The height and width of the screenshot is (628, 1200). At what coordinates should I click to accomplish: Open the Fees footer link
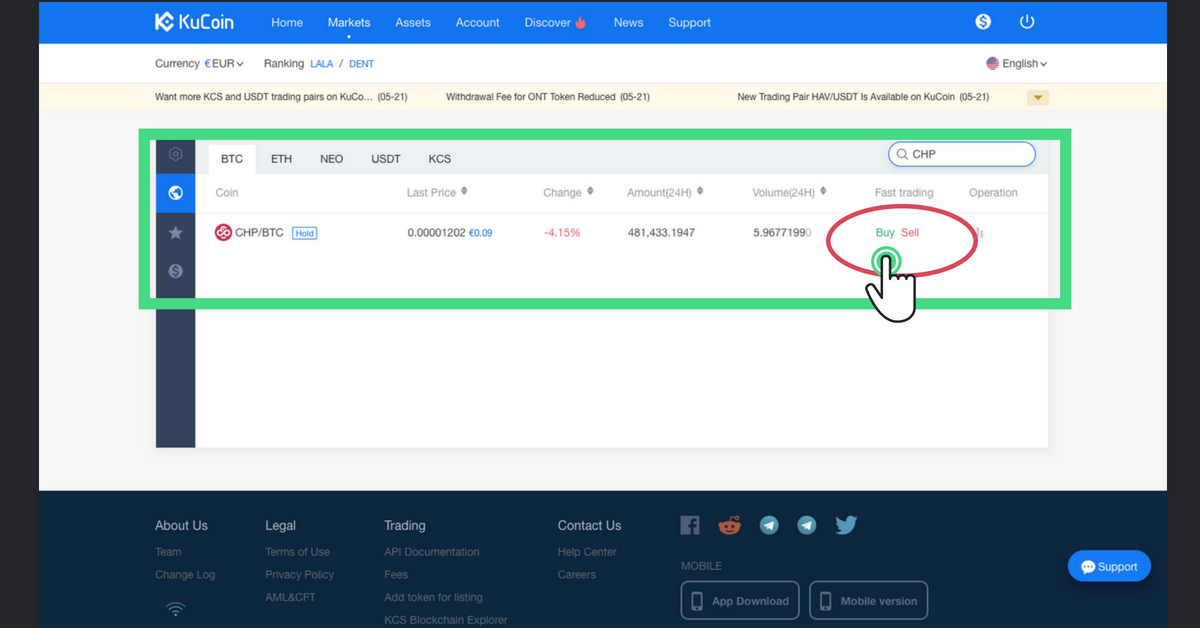pos(396,575)
